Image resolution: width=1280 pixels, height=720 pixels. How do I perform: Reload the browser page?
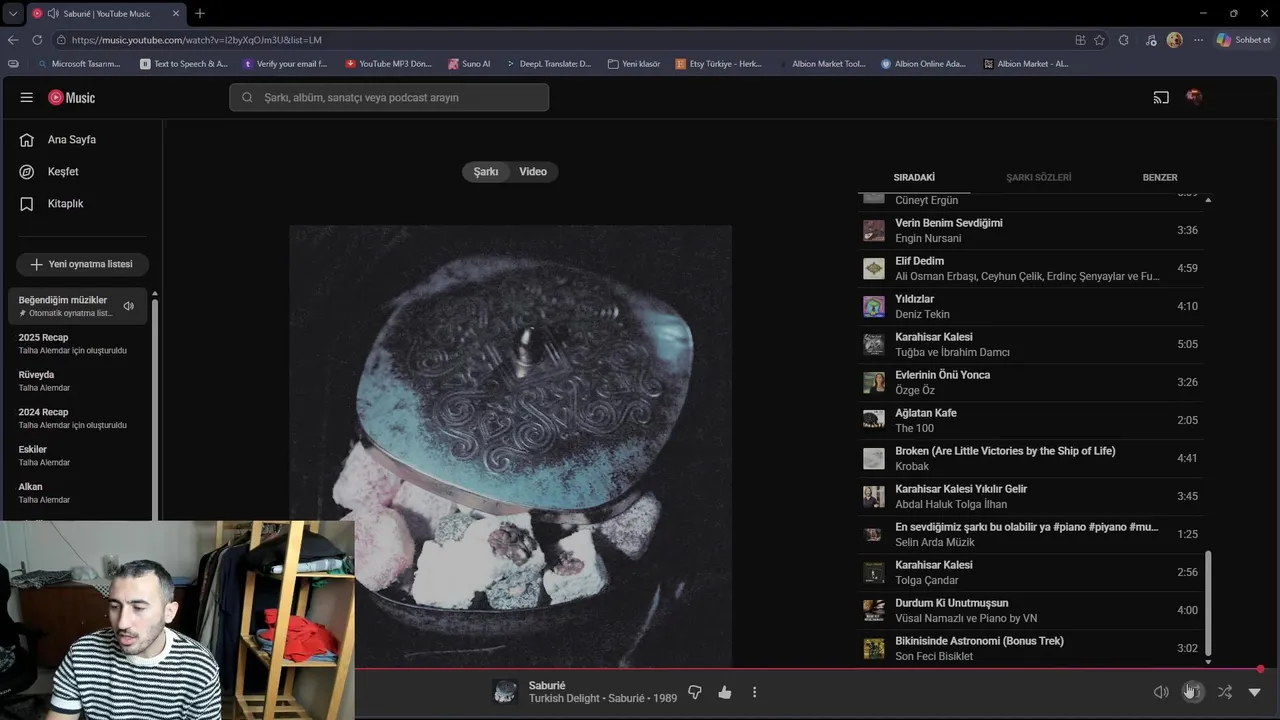pyautogui.click(x=37, y=40)
